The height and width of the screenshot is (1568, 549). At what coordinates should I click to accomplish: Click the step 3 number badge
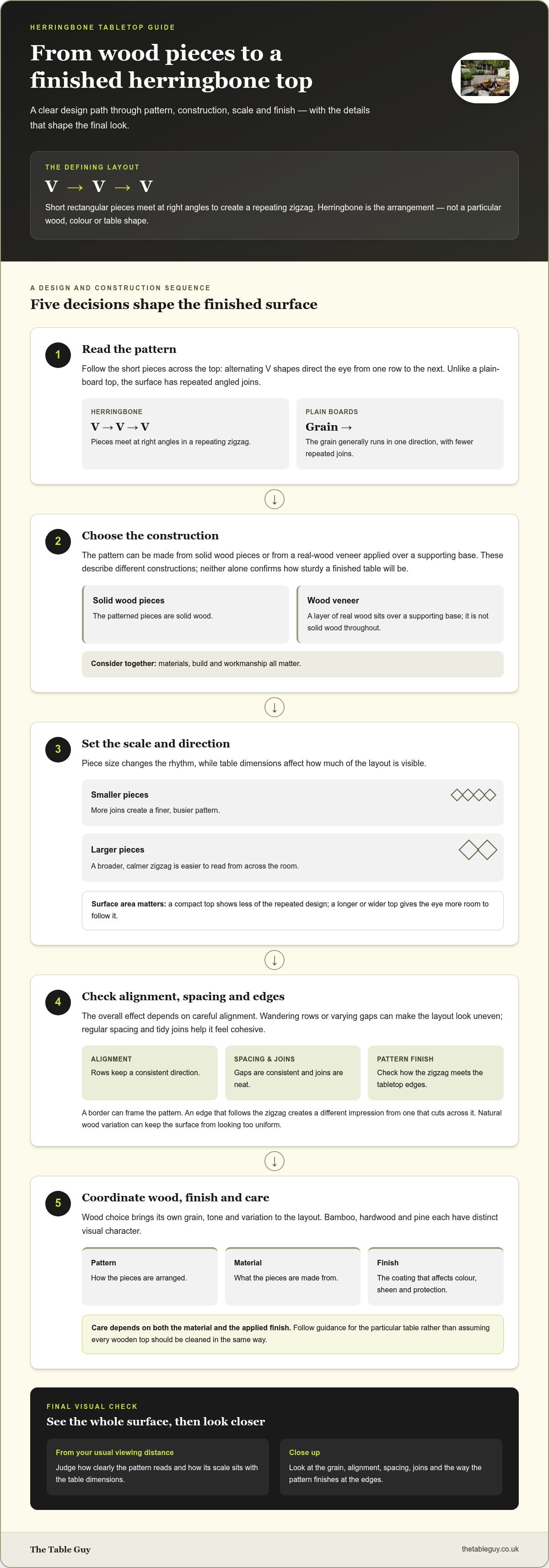tap(58, 749)
